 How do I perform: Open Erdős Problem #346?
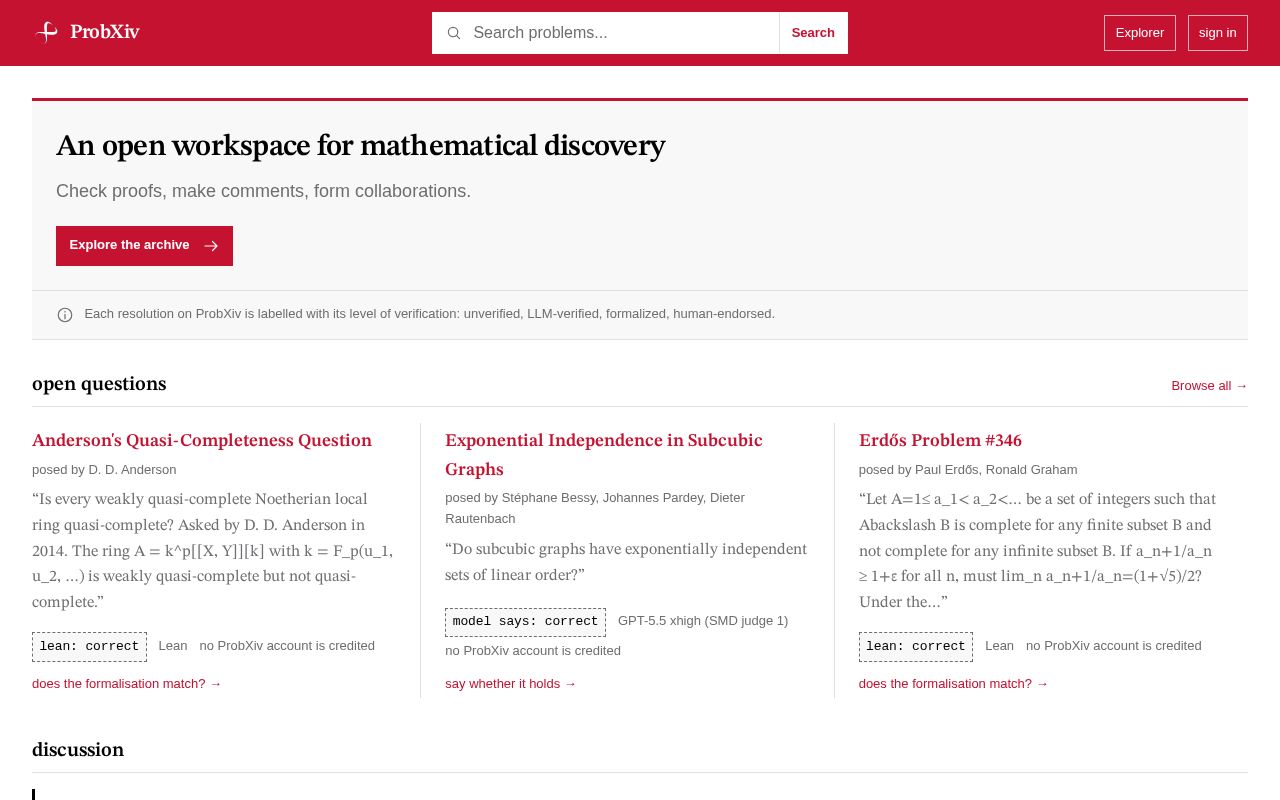940,441
